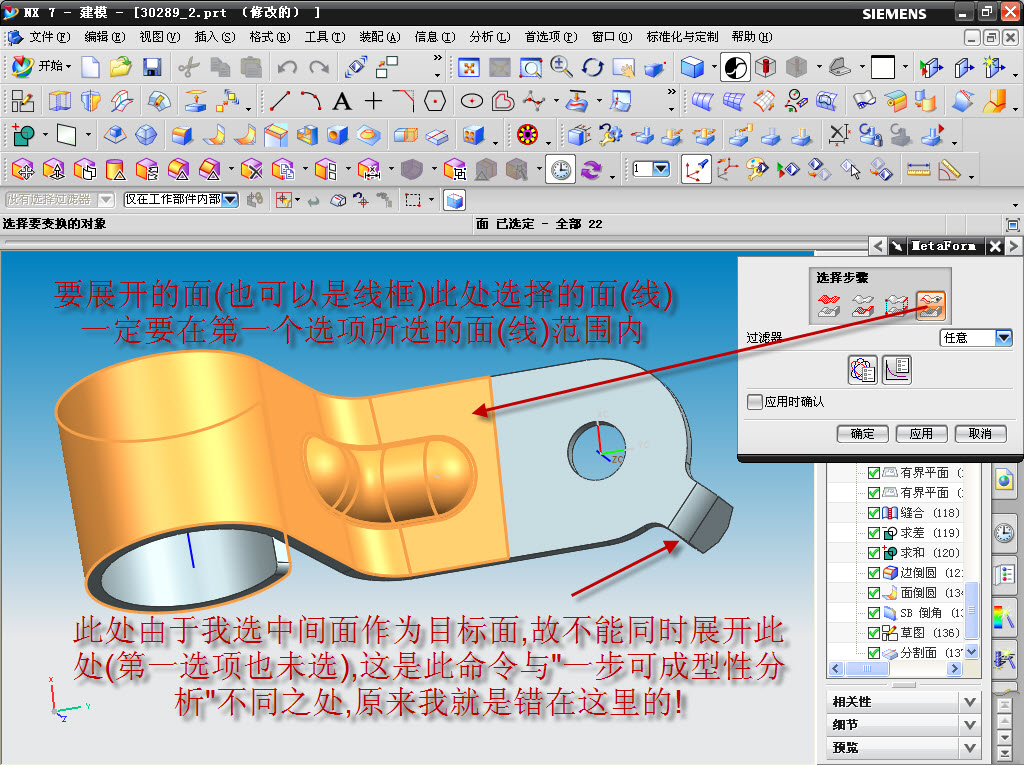Viewport: 1024px width, 766px height.
Task: Click the 应用 button
Action: click(921, 434)
